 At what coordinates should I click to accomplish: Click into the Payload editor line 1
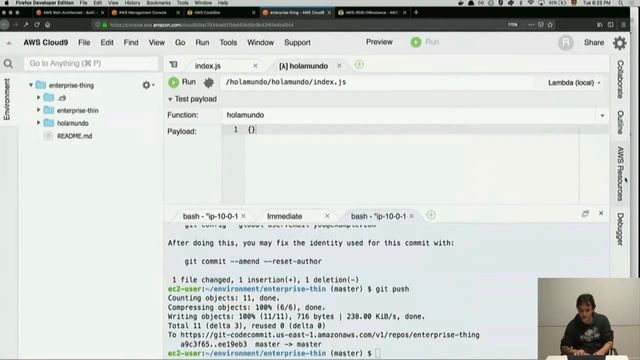(x=412, y=129)
